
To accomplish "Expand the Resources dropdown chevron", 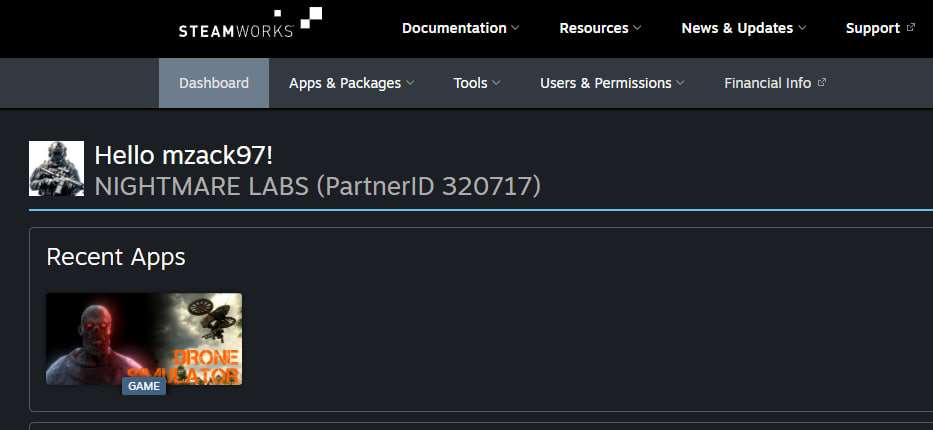I will [x=637, y=28].
